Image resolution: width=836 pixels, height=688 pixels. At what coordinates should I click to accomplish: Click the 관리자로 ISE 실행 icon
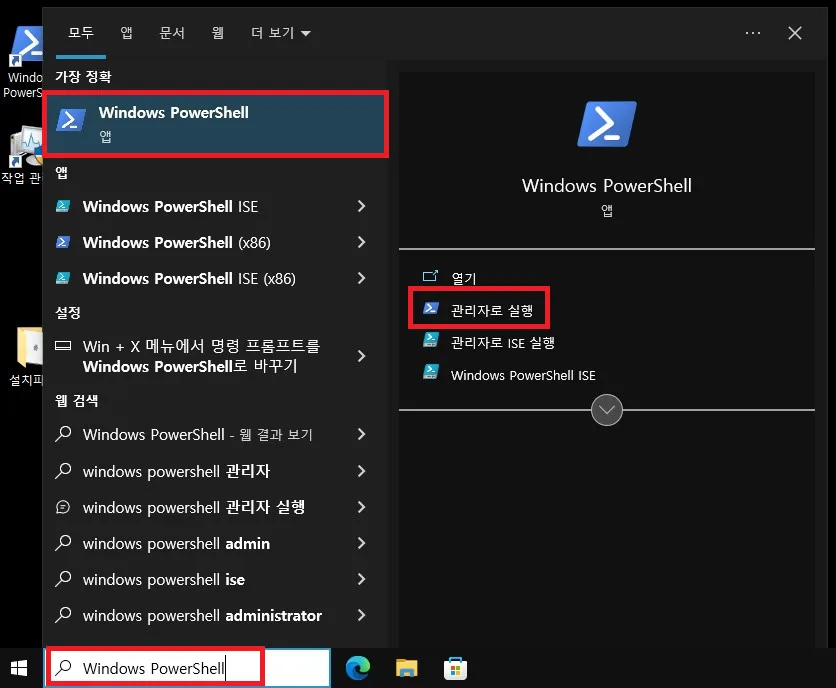click(431, 339)
